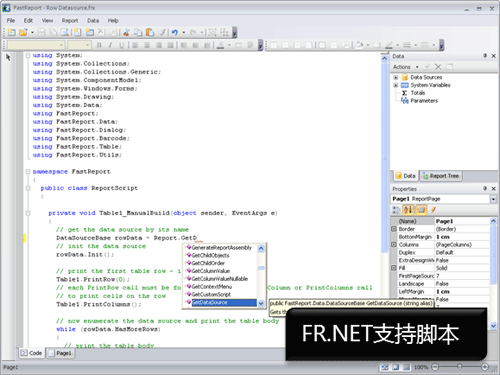
Task: Undo the last action
Action: click(x=175, y=32)
